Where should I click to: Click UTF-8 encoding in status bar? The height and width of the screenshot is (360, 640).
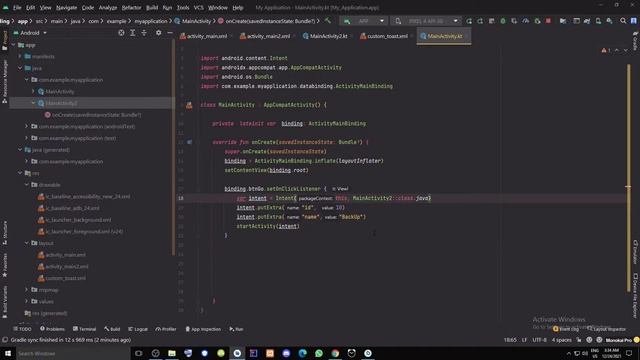539,340
